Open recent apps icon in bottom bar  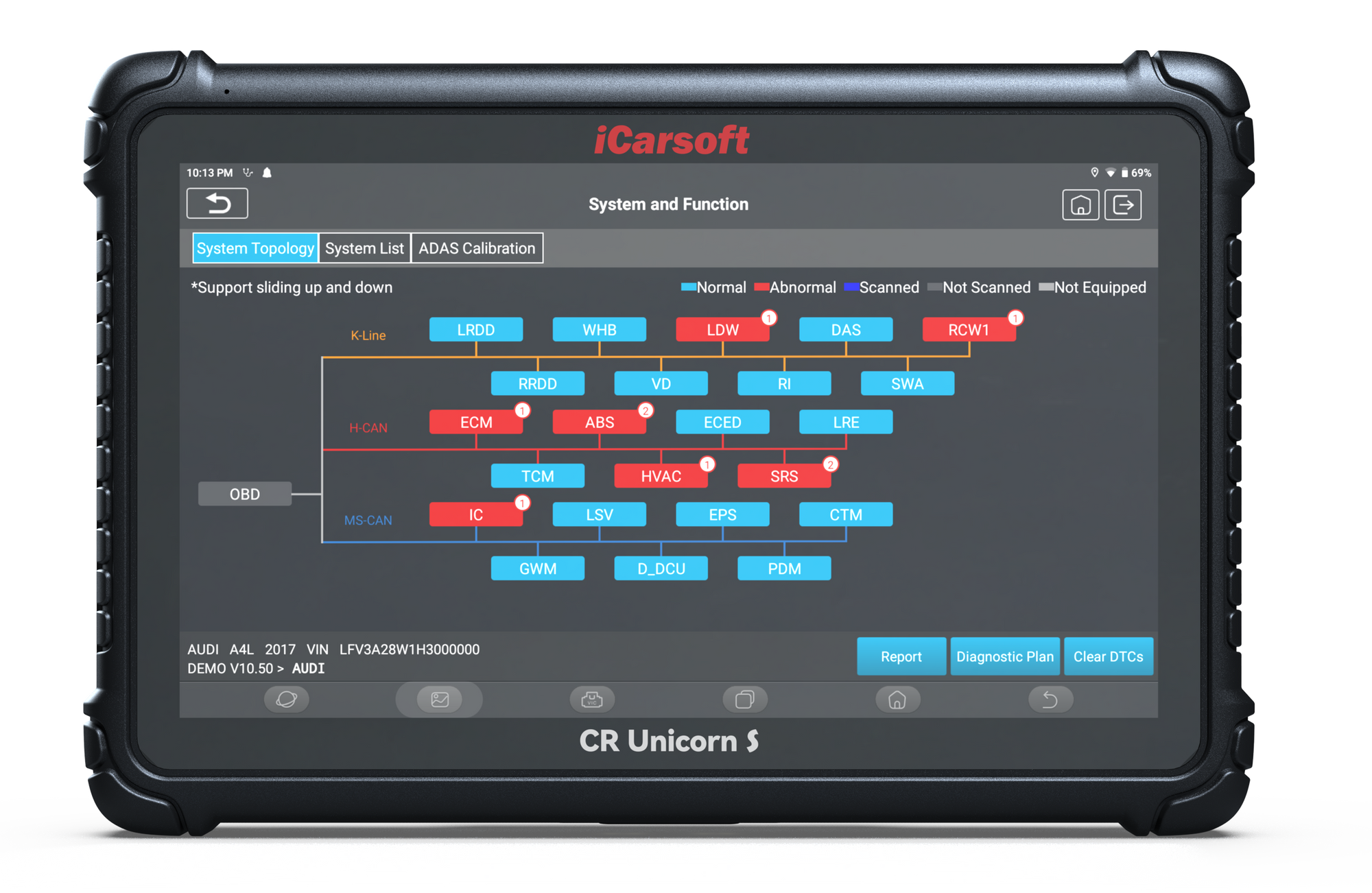click(745, 700)
